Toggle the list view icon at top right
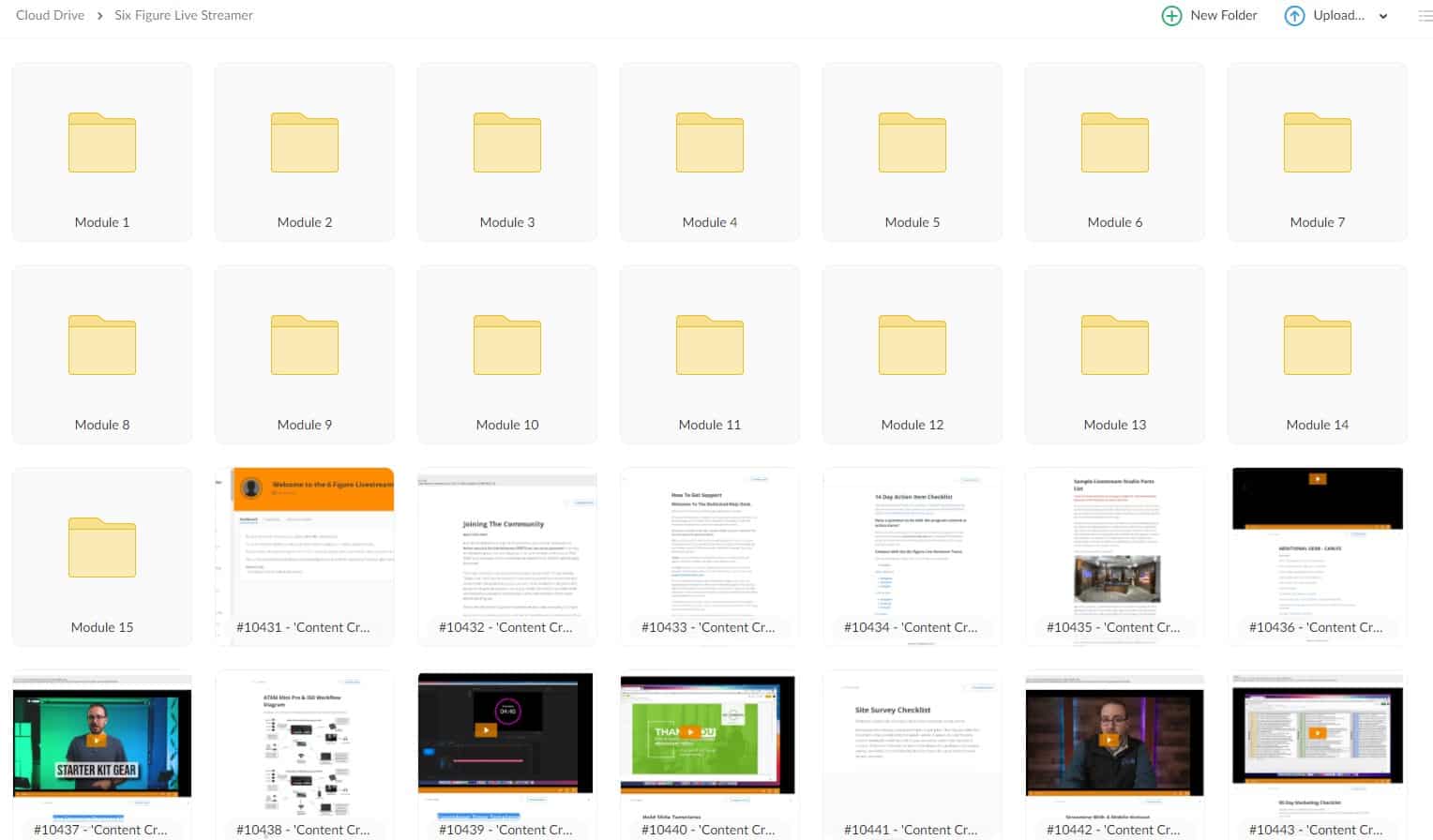The image size is (1433, 840). (x=1425, y=16)
